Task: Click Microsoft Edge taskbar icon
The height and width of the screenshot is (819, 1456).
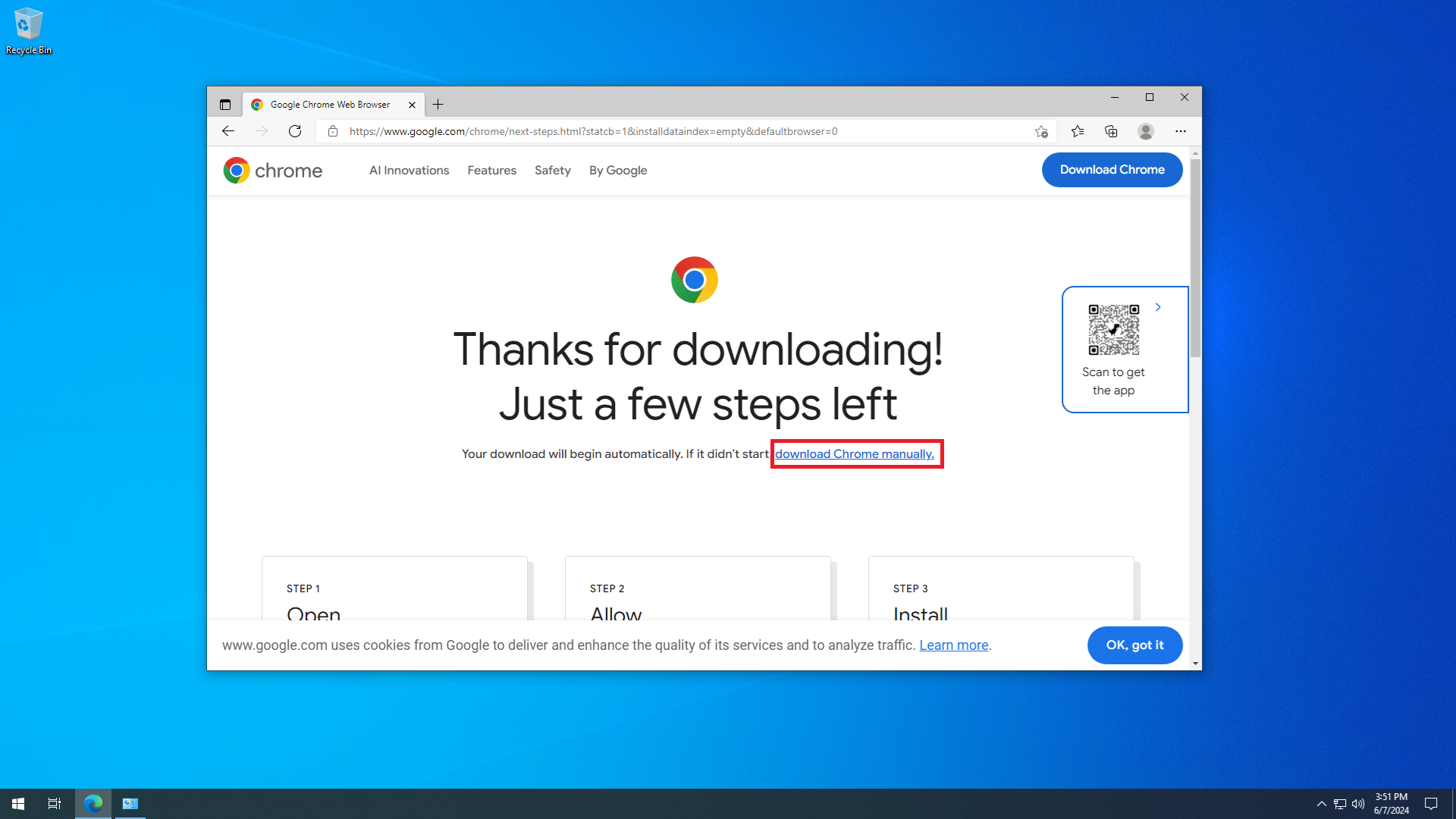Action: coord(93,804)
